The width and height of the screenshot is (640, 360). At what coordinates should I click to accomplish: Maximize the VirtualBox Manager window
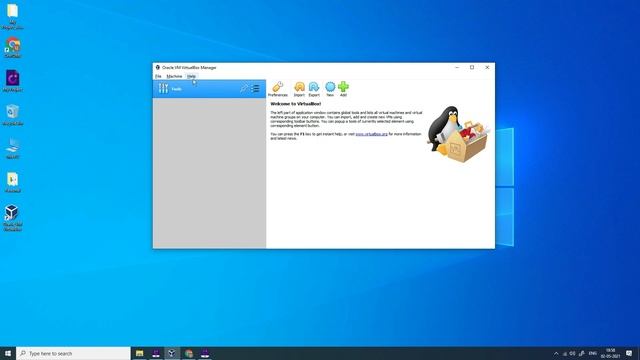(472, 67)
